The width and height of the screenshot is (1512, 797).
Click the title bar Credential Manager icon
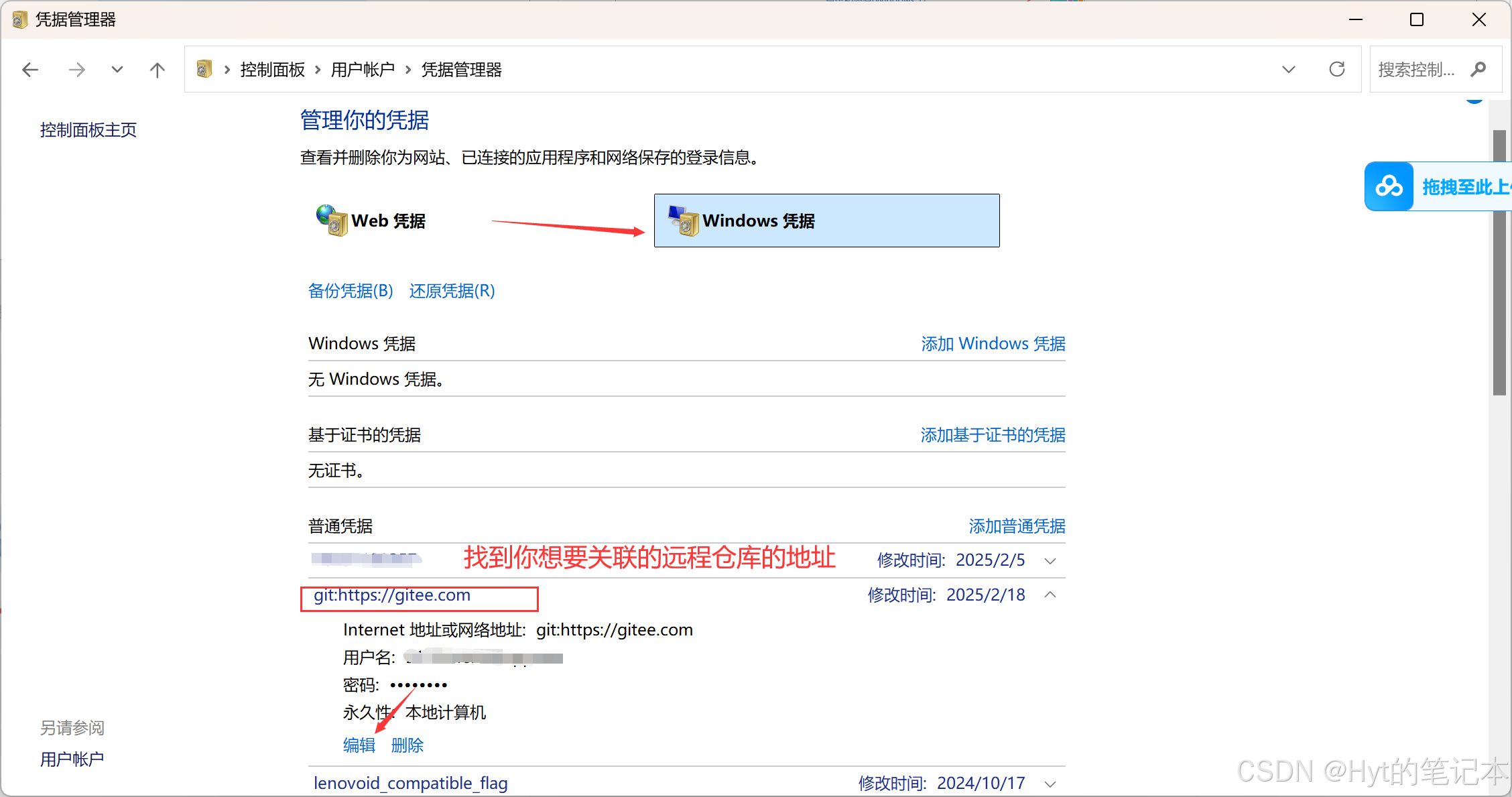(19, 19)
